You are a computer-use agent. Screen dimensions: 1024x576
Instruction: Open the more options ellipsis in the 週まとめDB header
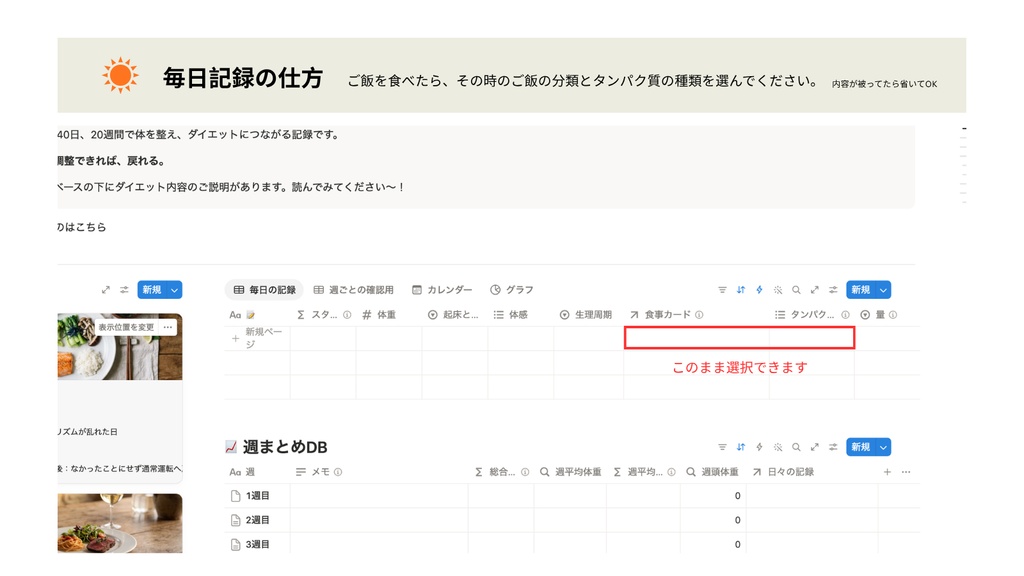click(906, 472)
